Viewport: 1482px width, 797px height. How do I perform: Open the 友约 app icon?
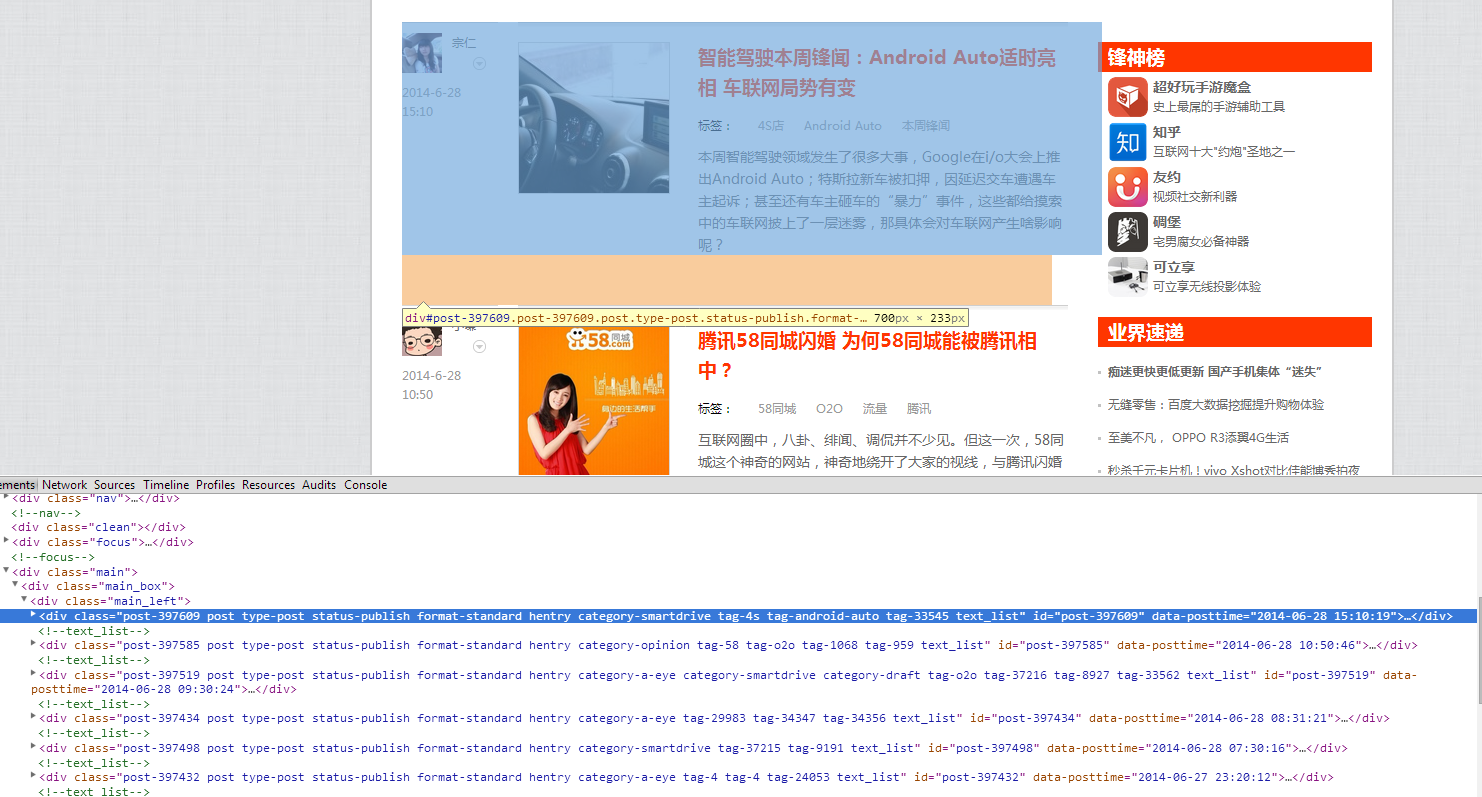pos(1127,187)
